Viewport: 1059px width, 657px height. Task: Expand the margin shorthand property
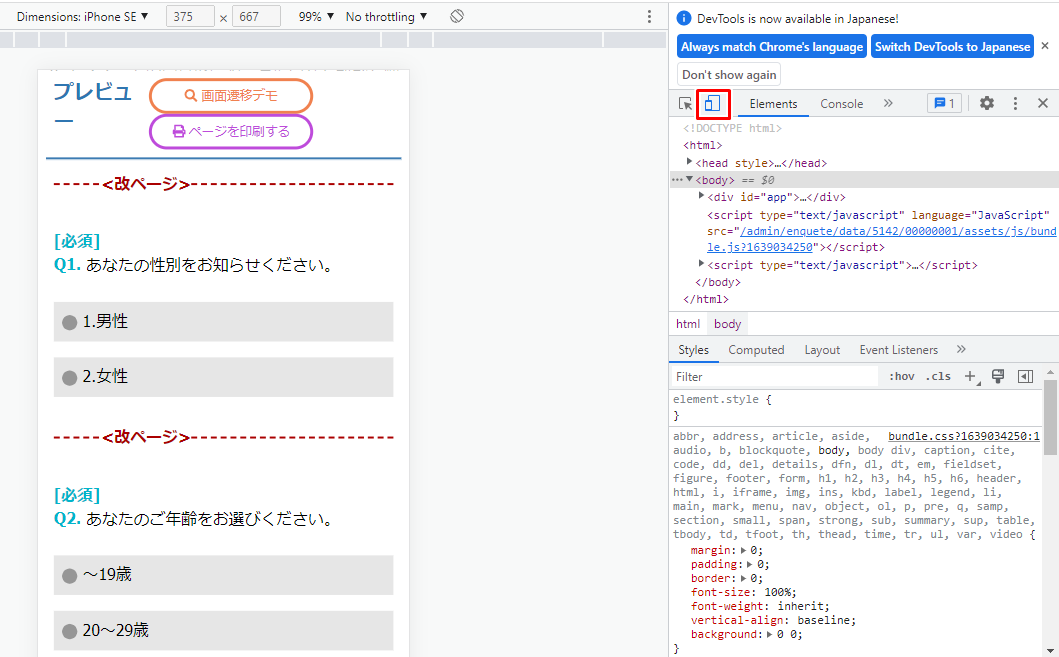click(744, 550)
